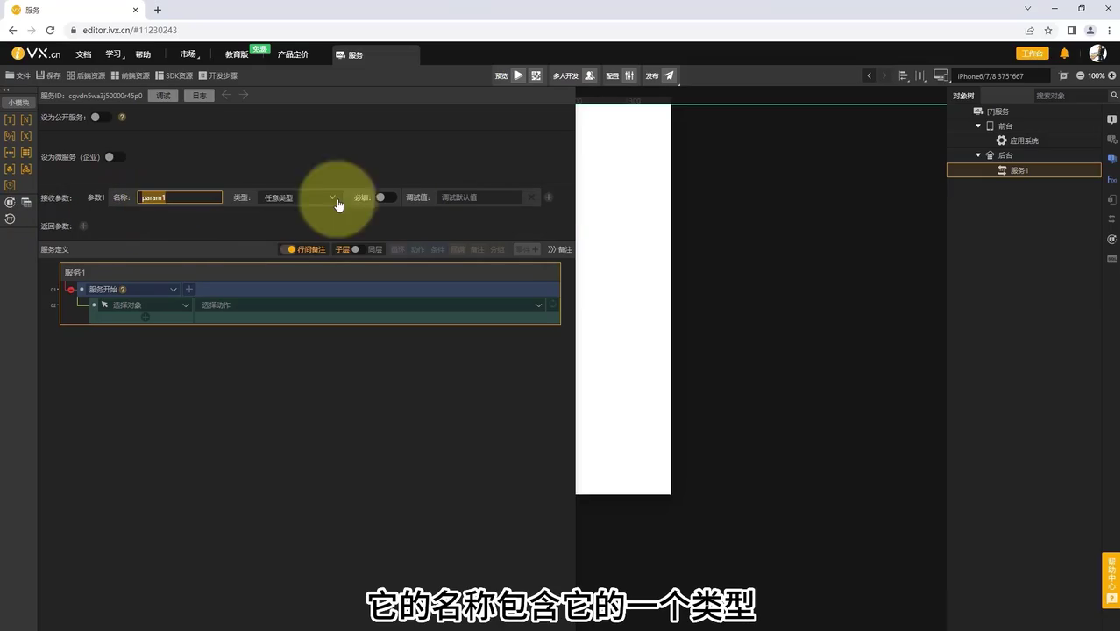This screenshot has height=631, width=1120.
Task: Click the back arrow beside 日志
Action: pyautogui.click(x=226, y=94)
